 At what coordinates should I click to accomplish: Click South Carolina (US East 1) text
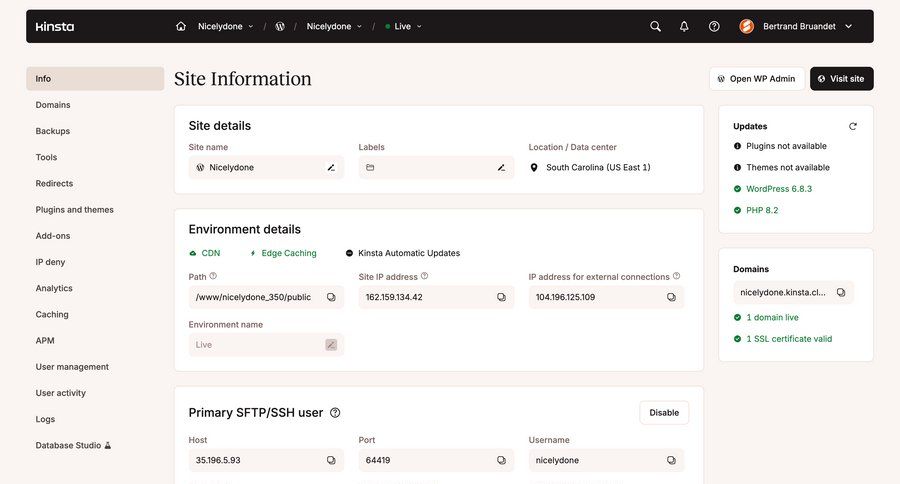[x=598, y=168]
